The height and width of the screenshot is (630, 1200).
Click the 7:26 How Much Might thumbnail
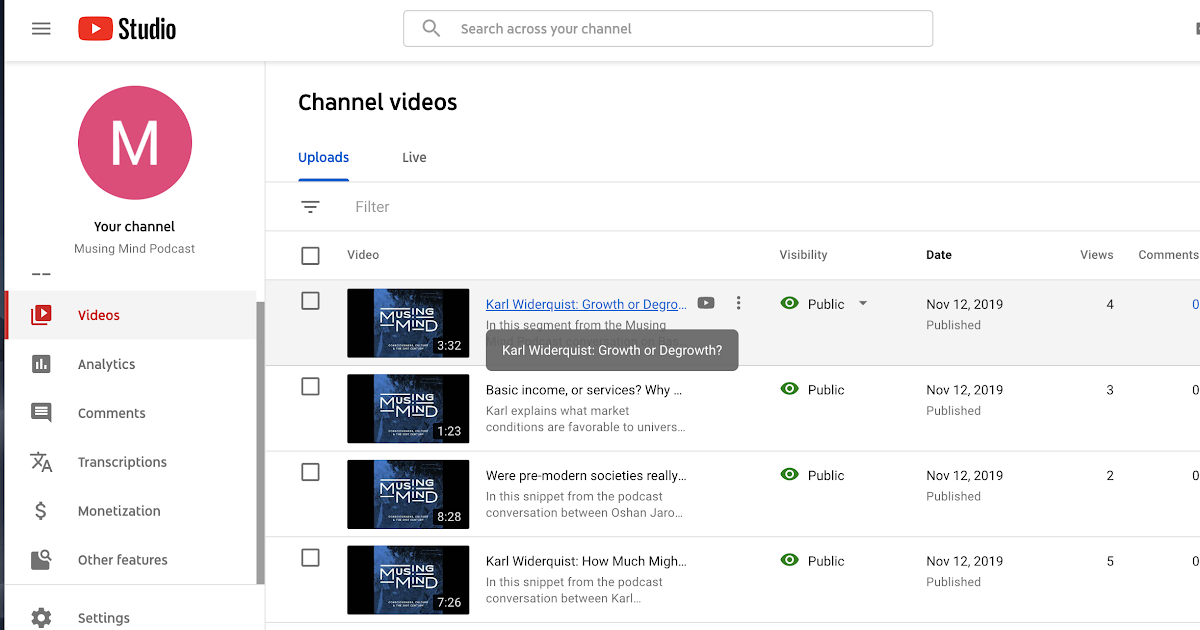point(408,580)
